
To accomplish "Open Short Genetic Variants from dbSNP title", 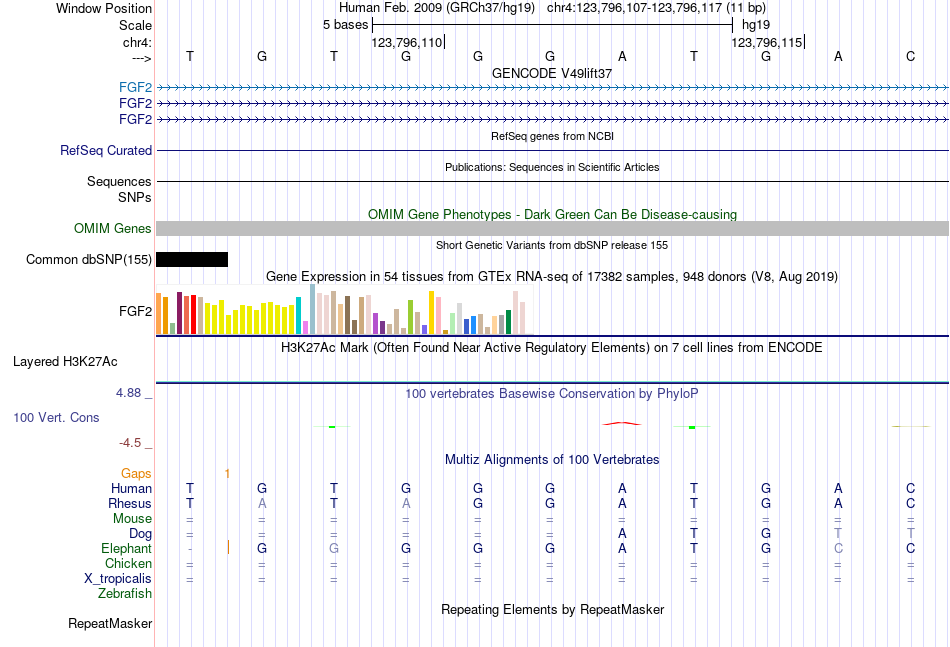I will coord(552,245).
